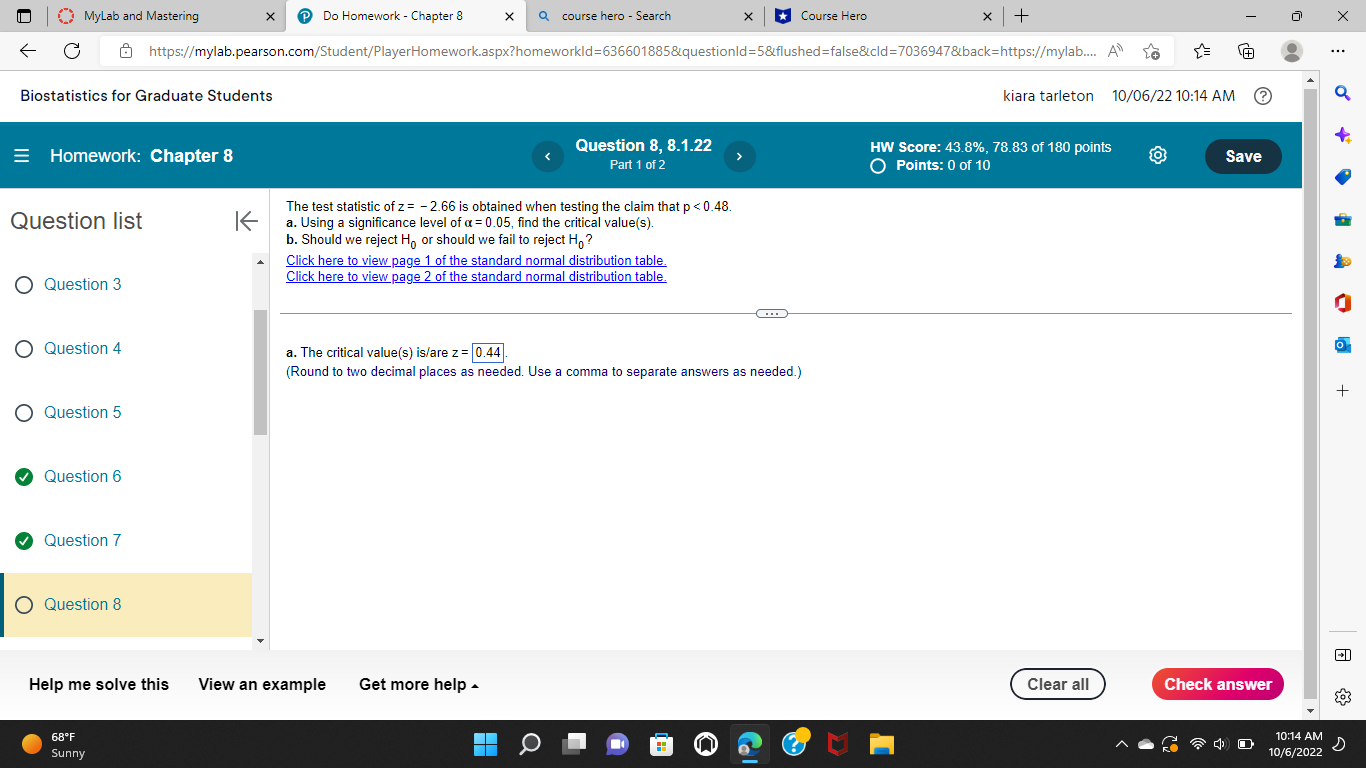Expand the ellipsis divider above the answer area
Screen dimensions: 1366x768
(771, 313)
